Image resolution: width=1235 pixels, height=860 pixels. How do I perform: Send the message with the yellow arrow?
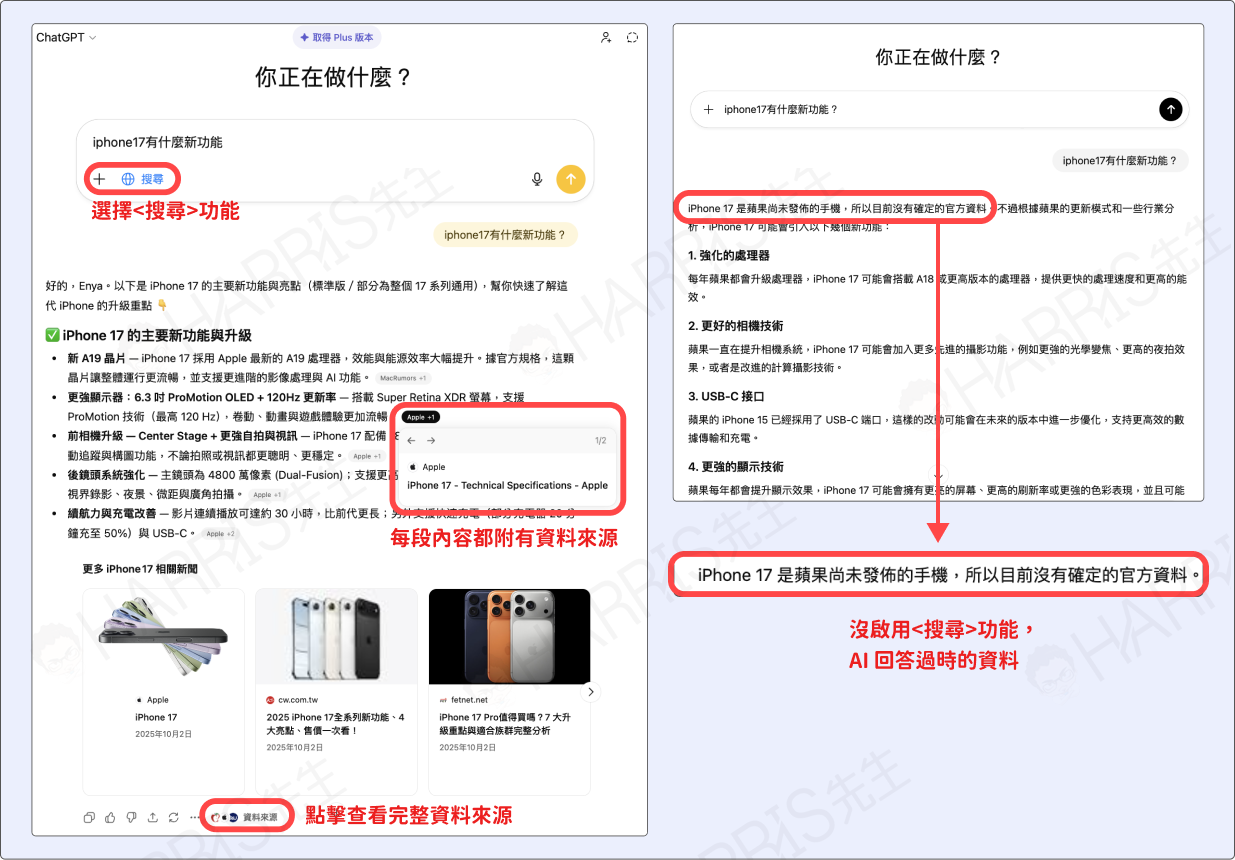[570, 178]
